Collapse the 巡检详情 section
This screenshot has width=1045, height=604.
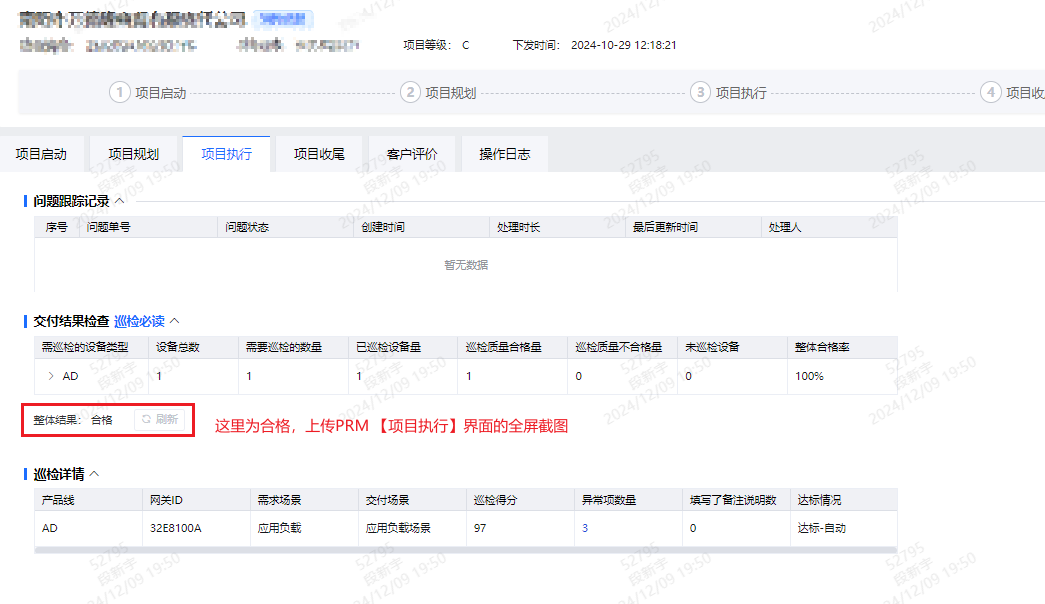point(95,473)
